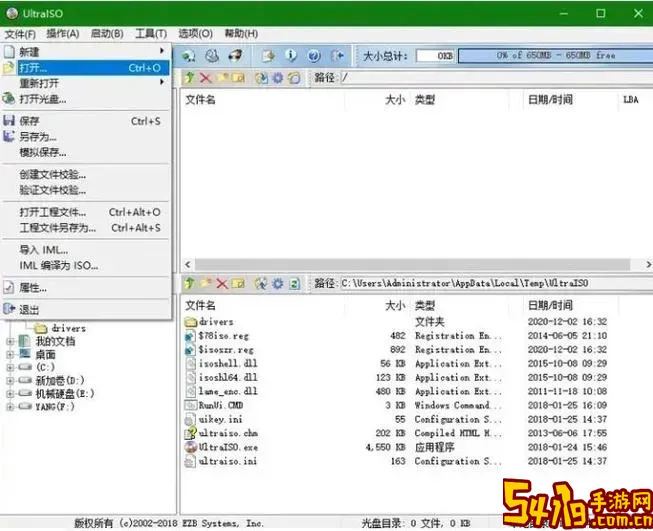Click the green up arrow in image pane toolbar
653x531 pixels.
(x=189, y=77)
